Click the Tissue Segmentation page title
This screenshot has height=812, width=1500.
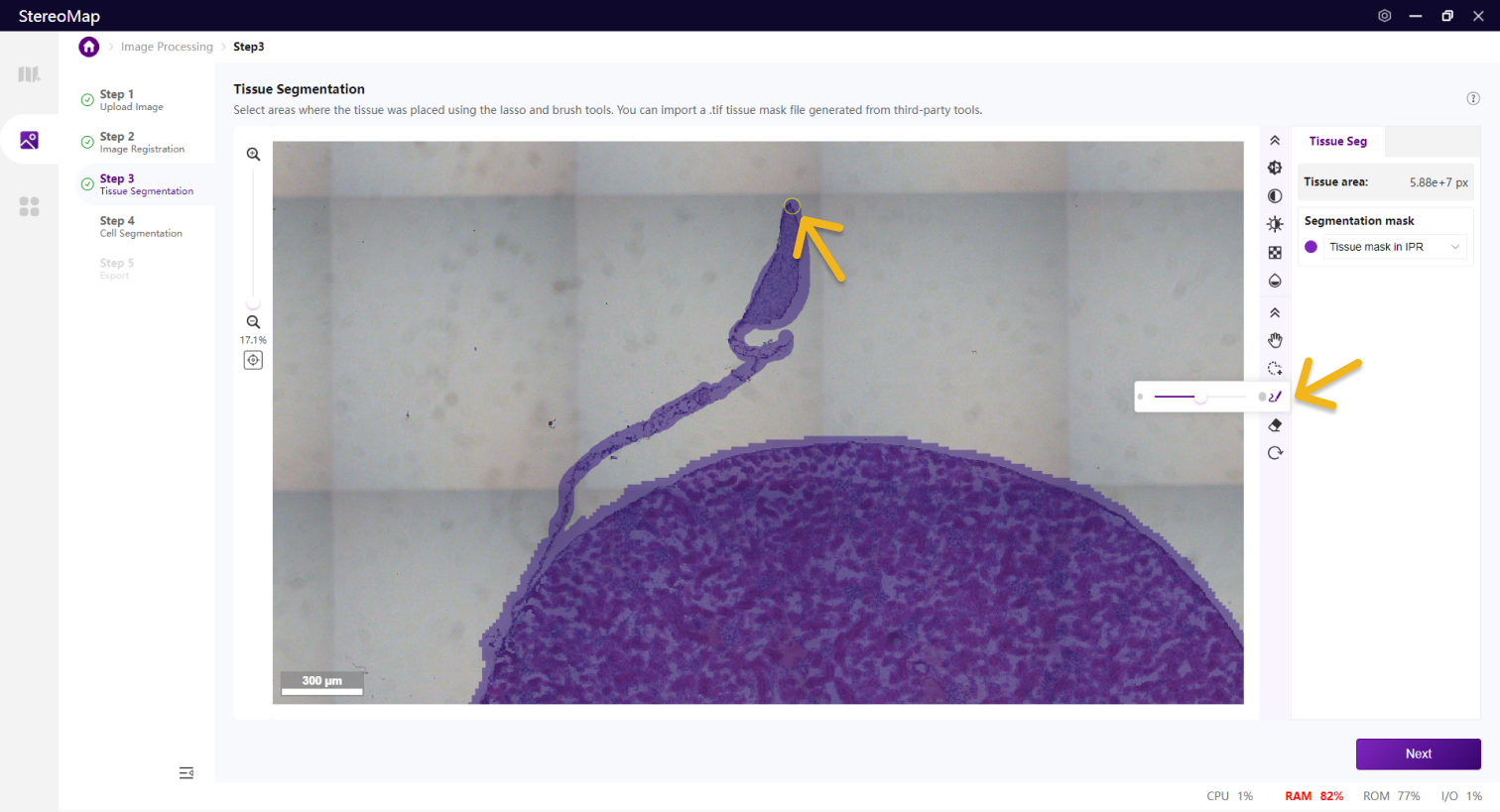[x=299, y=89]
